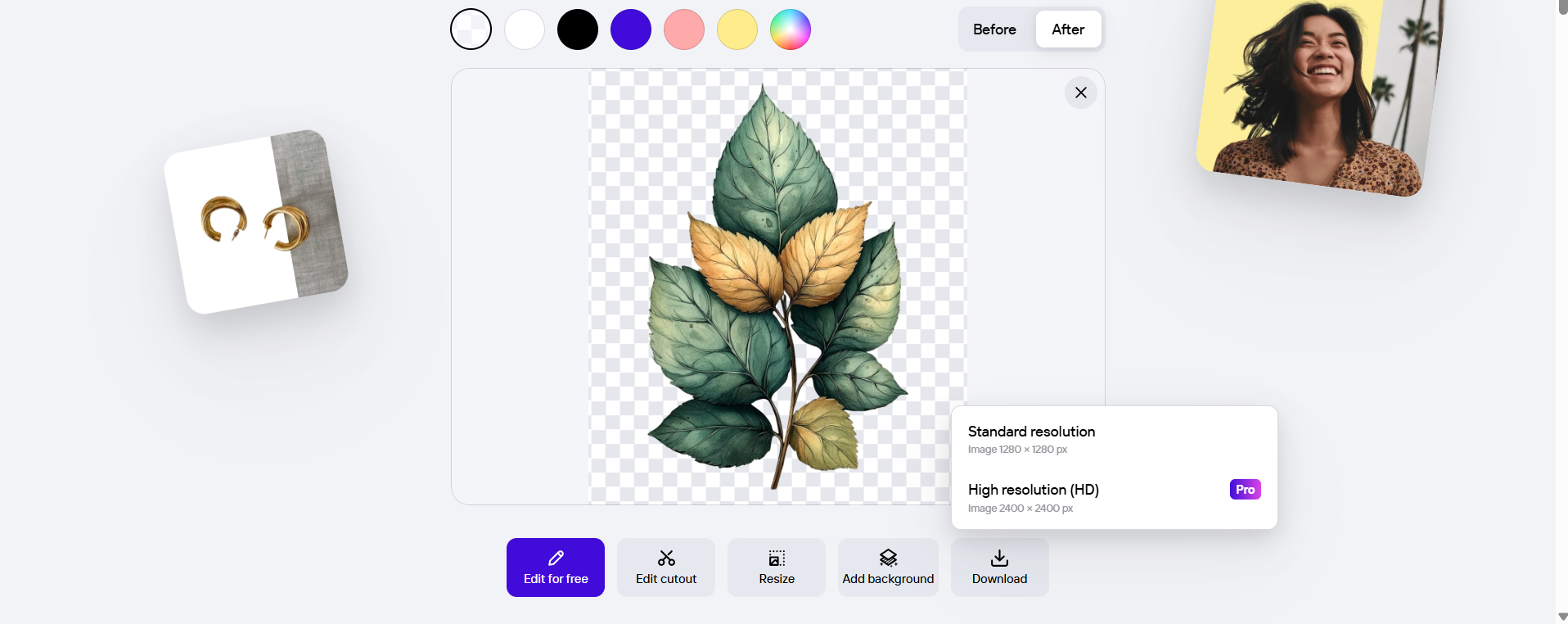Choose the white background color
This screenshot has height=624, width=1568.
pos(525,29)
